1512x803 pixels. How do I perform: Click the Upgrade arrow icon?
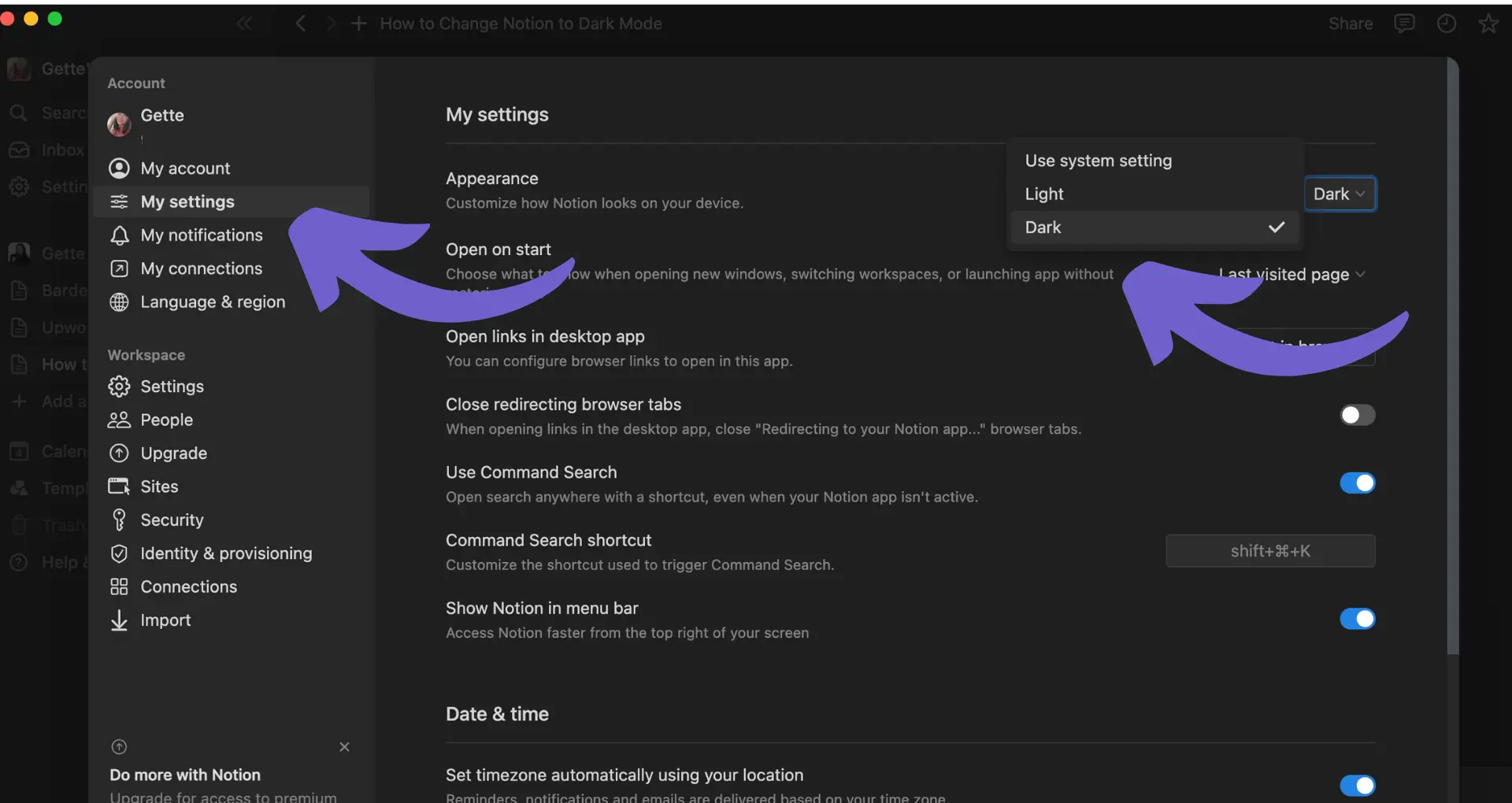point(119,453)
